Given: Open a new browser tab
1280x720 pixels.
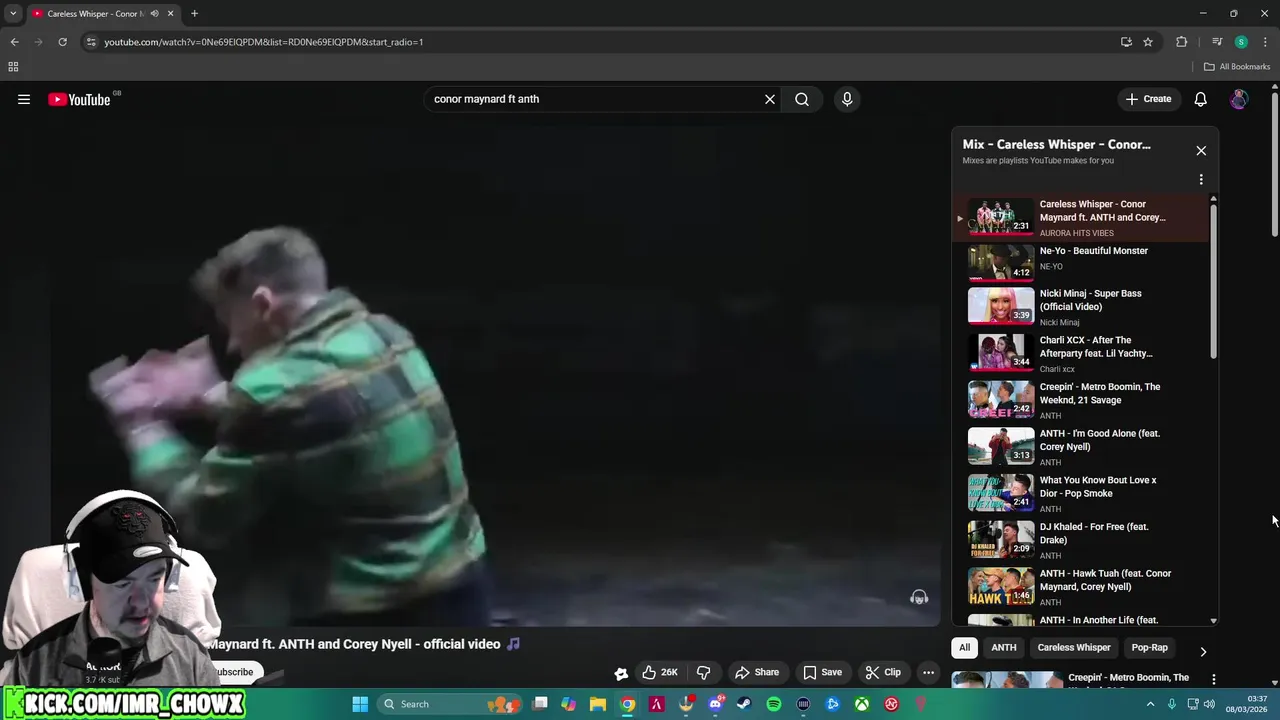Looking at the screenshot, I should [x=194, y=13].
